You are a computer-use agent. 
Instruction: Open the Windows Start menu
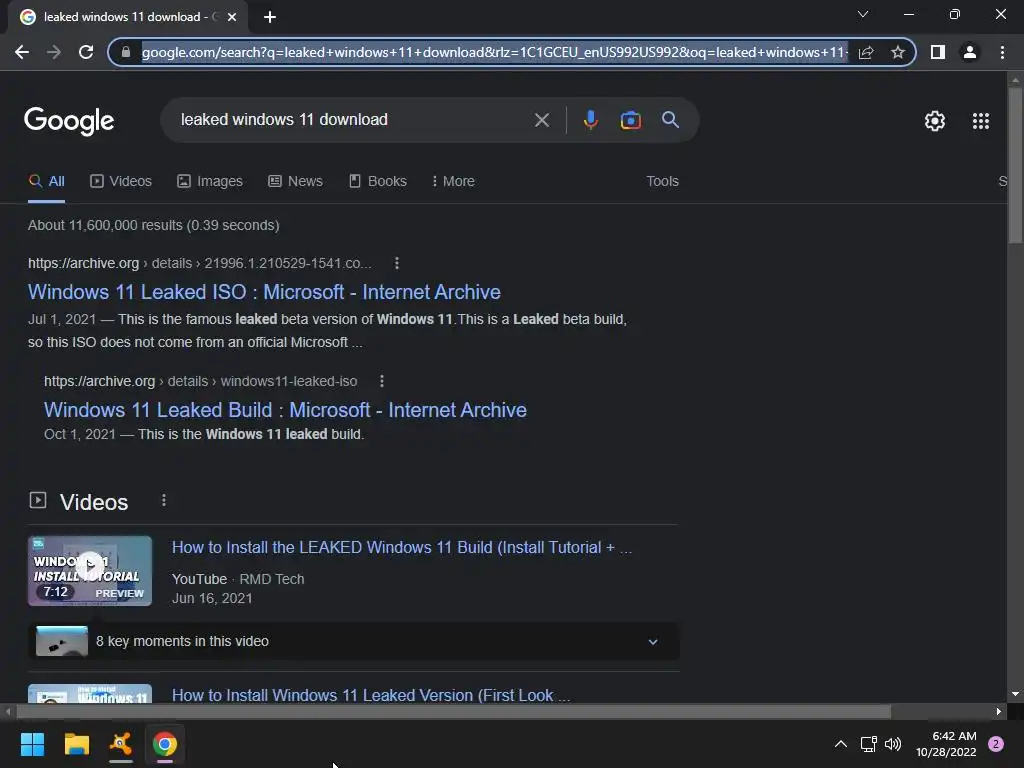point(32,744)
